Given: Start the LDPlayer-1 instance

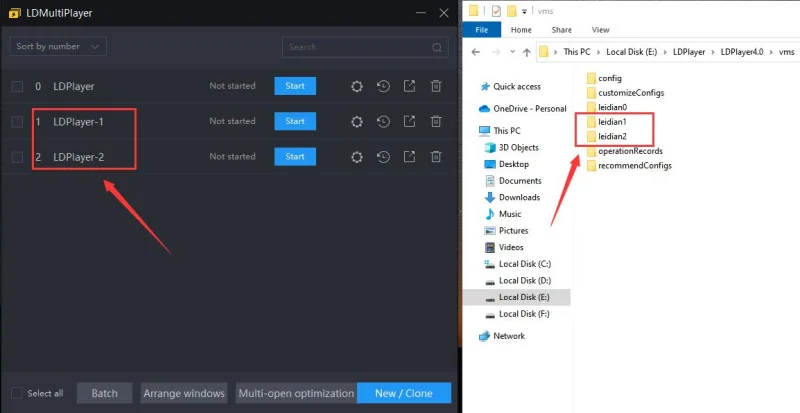Looking at the screenshot, I should coord(295,122).
